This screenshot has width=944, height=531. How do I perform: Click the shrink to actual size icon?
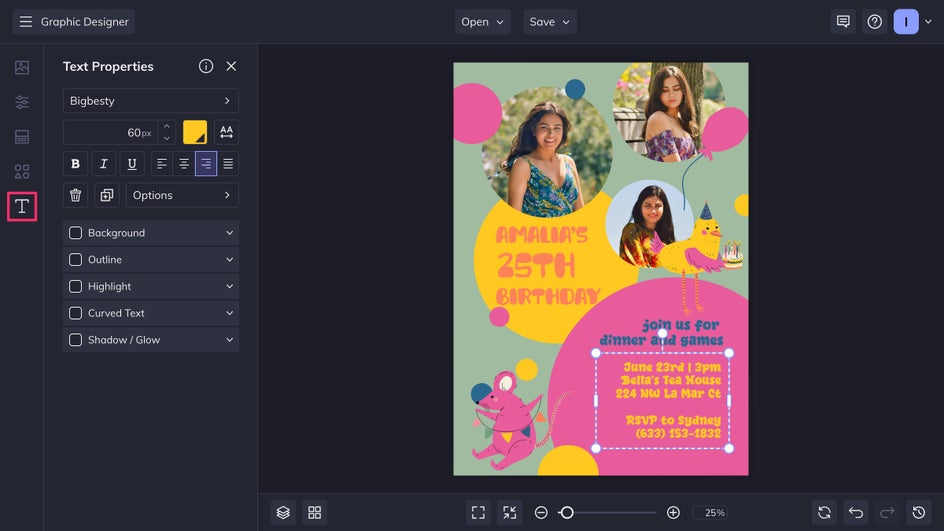509,512
